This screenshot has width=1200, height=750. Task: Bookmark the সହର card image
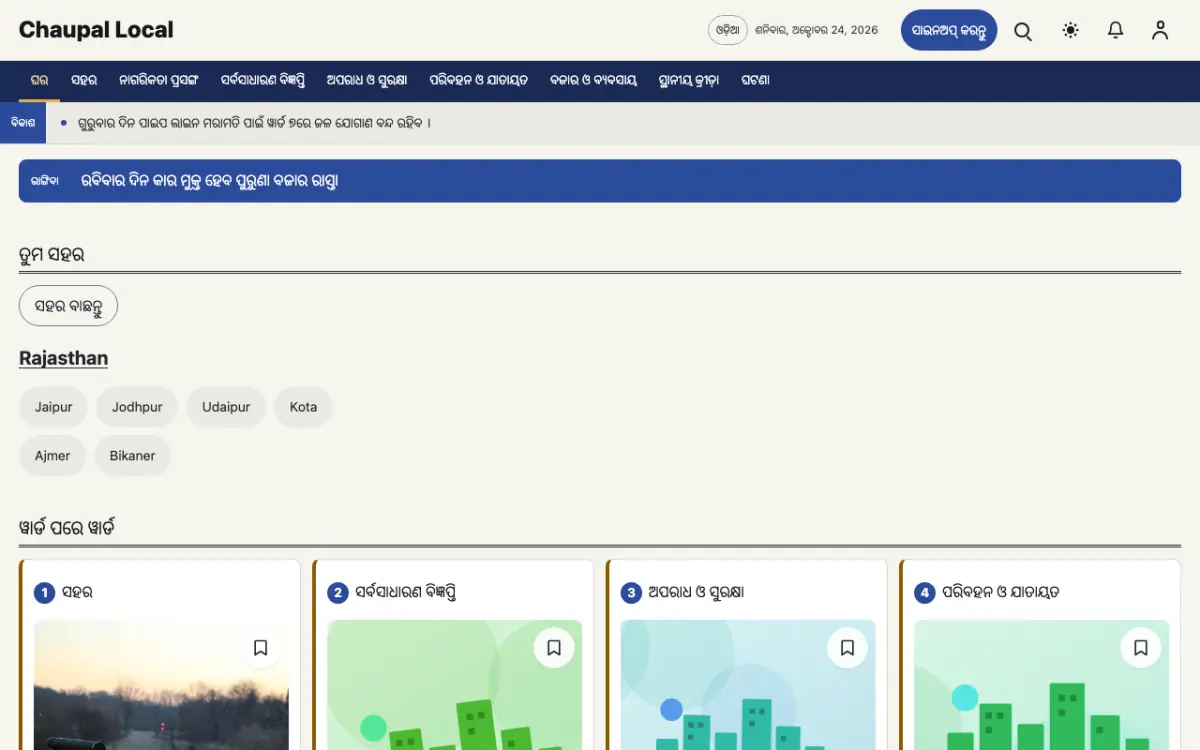pos(261,648)
